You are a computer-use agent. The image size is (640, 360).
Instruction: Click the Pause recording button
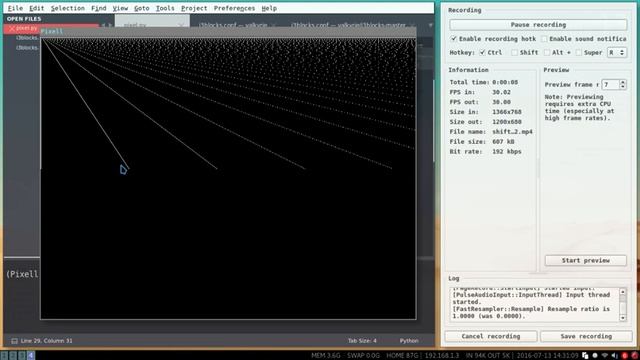pyautogui.click(x=538, y=25)
